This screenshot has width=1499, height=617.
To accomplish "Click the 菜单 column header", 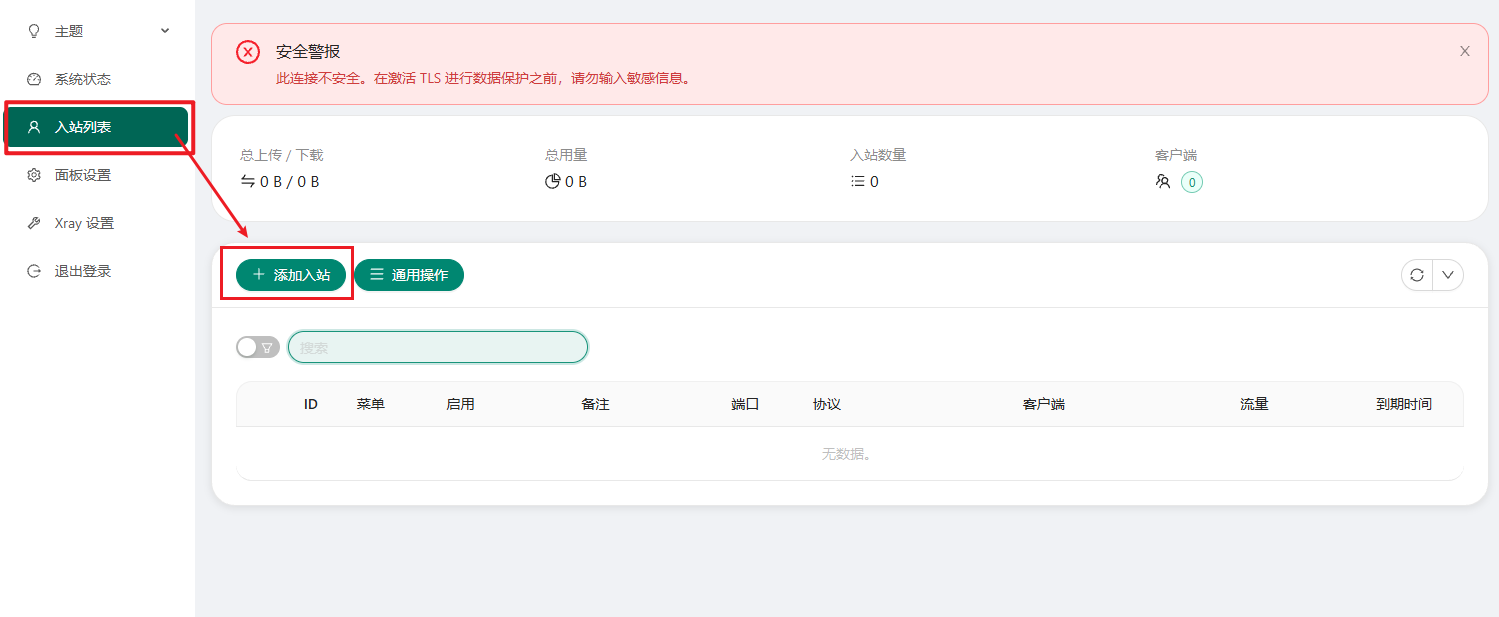I will click(371, 404).
